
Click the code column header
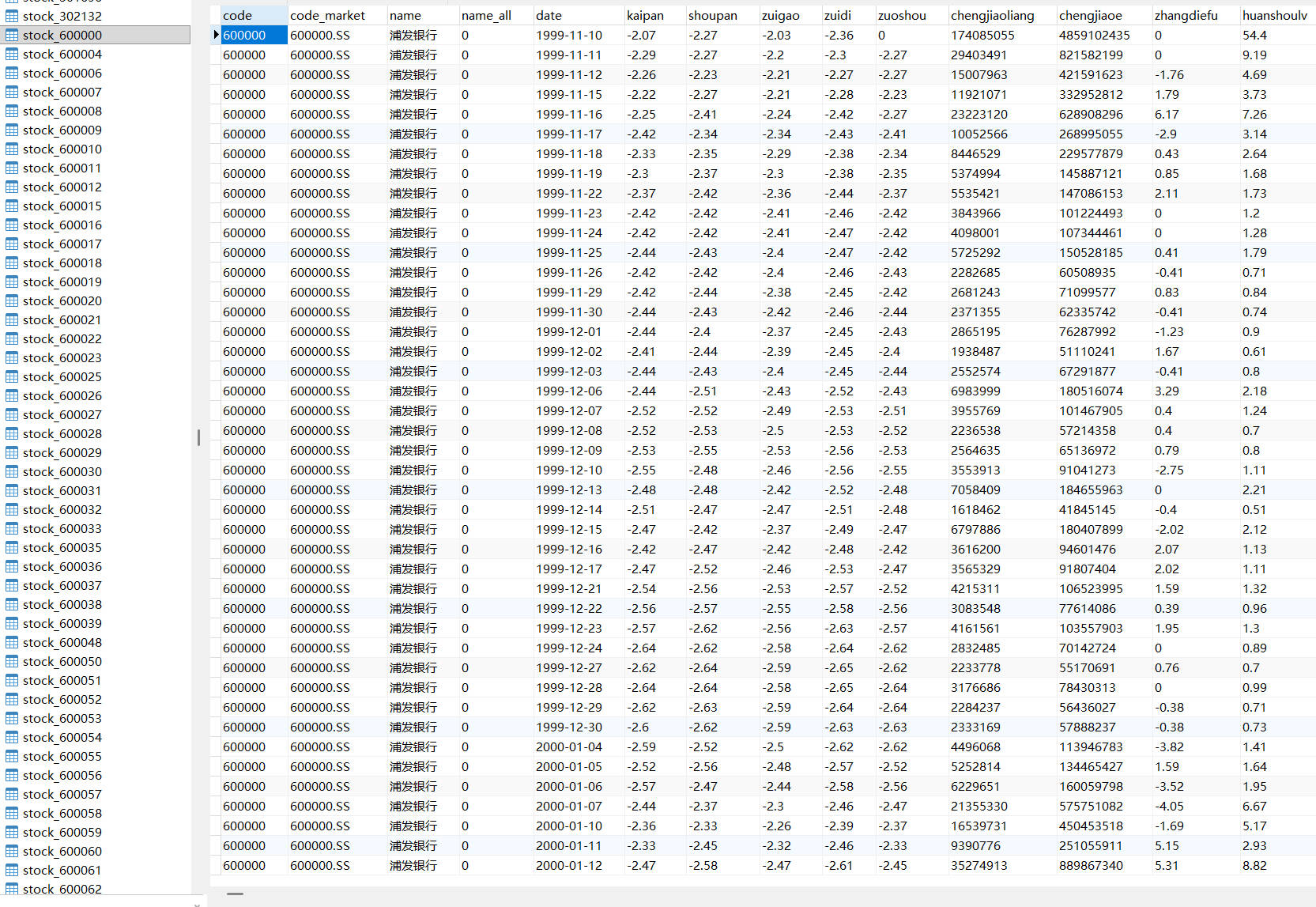(x=254, y=15)
